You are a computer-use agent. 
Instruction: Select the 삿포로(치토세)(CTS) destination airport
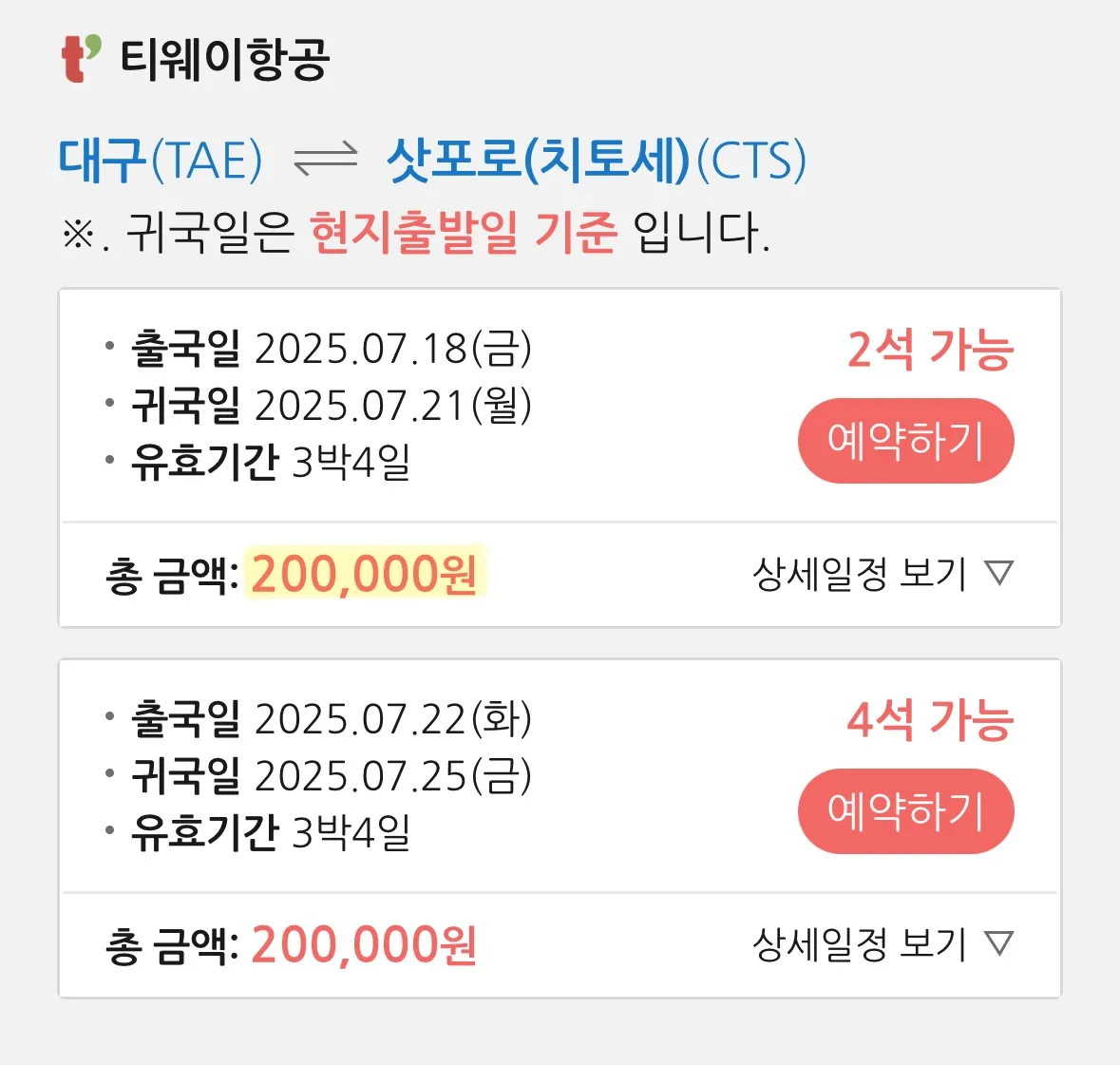[x=596, y=160]
